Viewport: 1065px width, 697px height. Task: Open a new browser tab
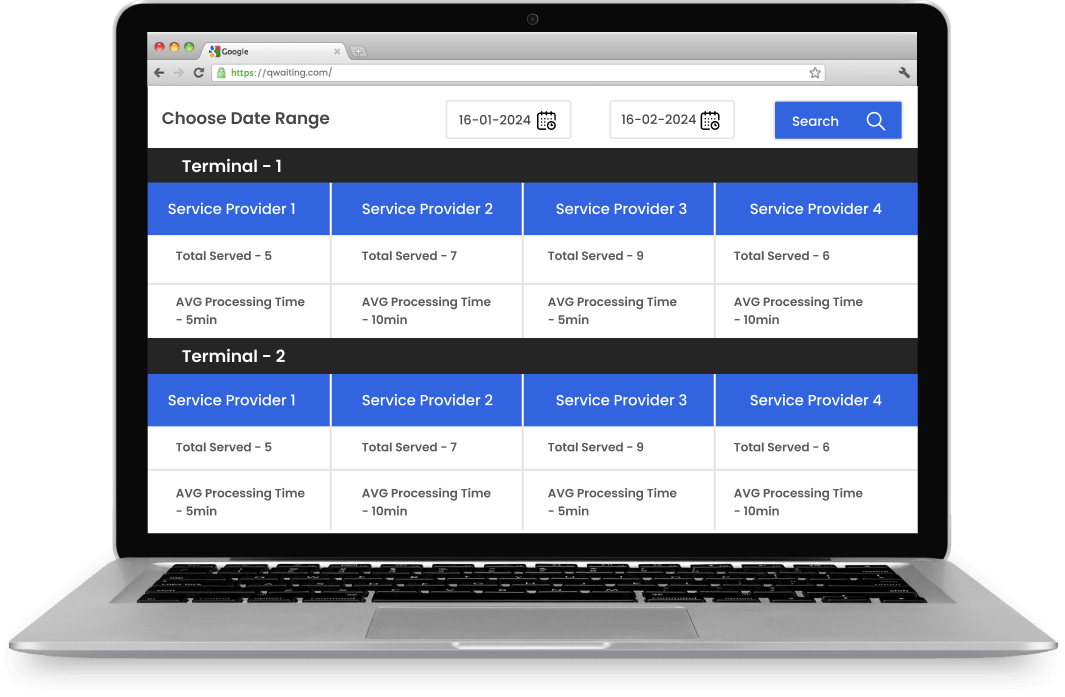pos(357,50)
